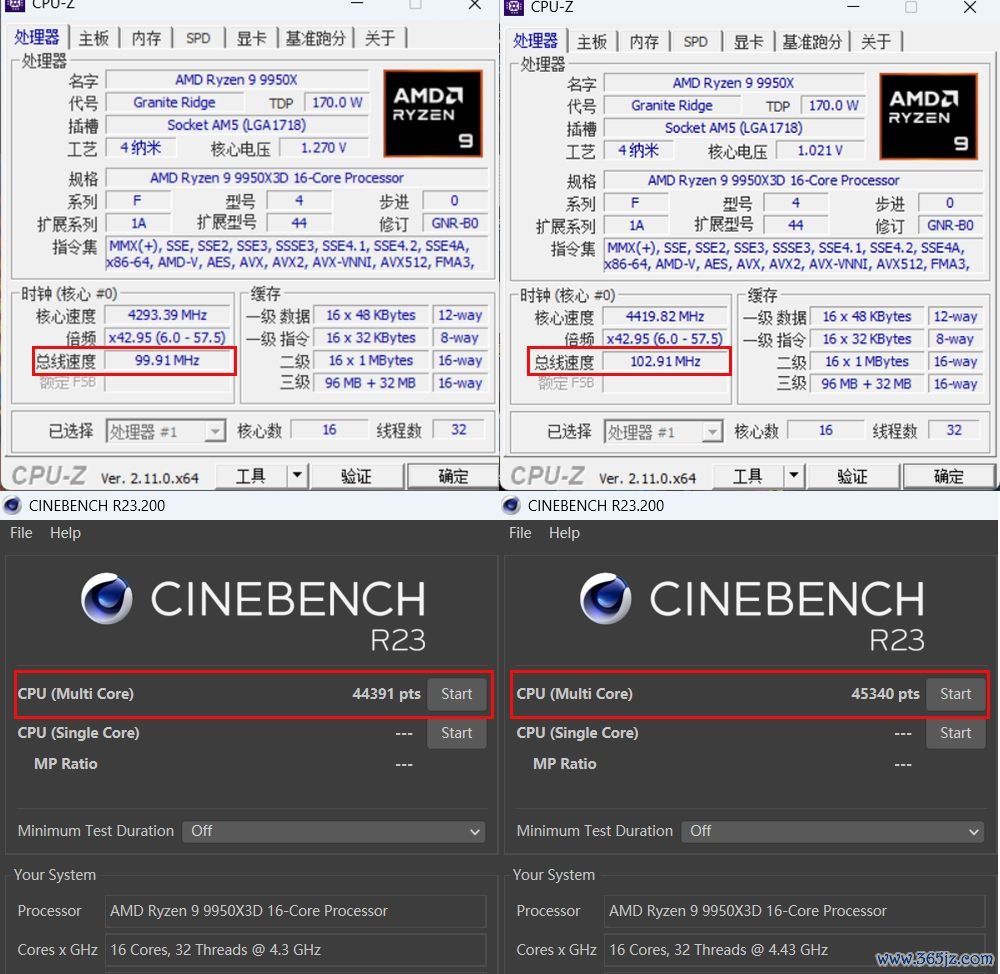Open Help menu in right Cinebench window
The height and width of the screenshot is (974, 1000).
pos(564,533)
